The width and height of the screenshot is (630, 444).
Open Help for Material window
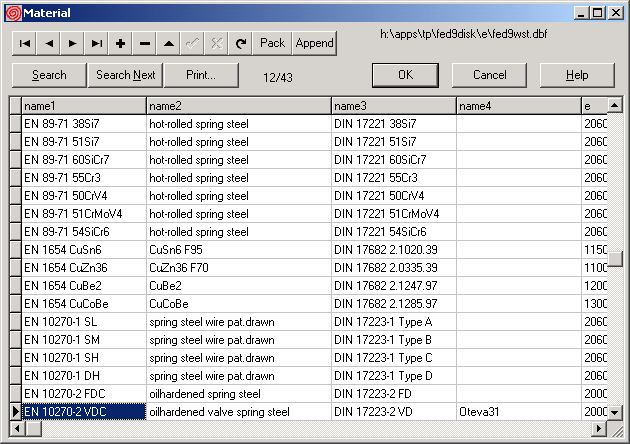click(x=577, y=75)
